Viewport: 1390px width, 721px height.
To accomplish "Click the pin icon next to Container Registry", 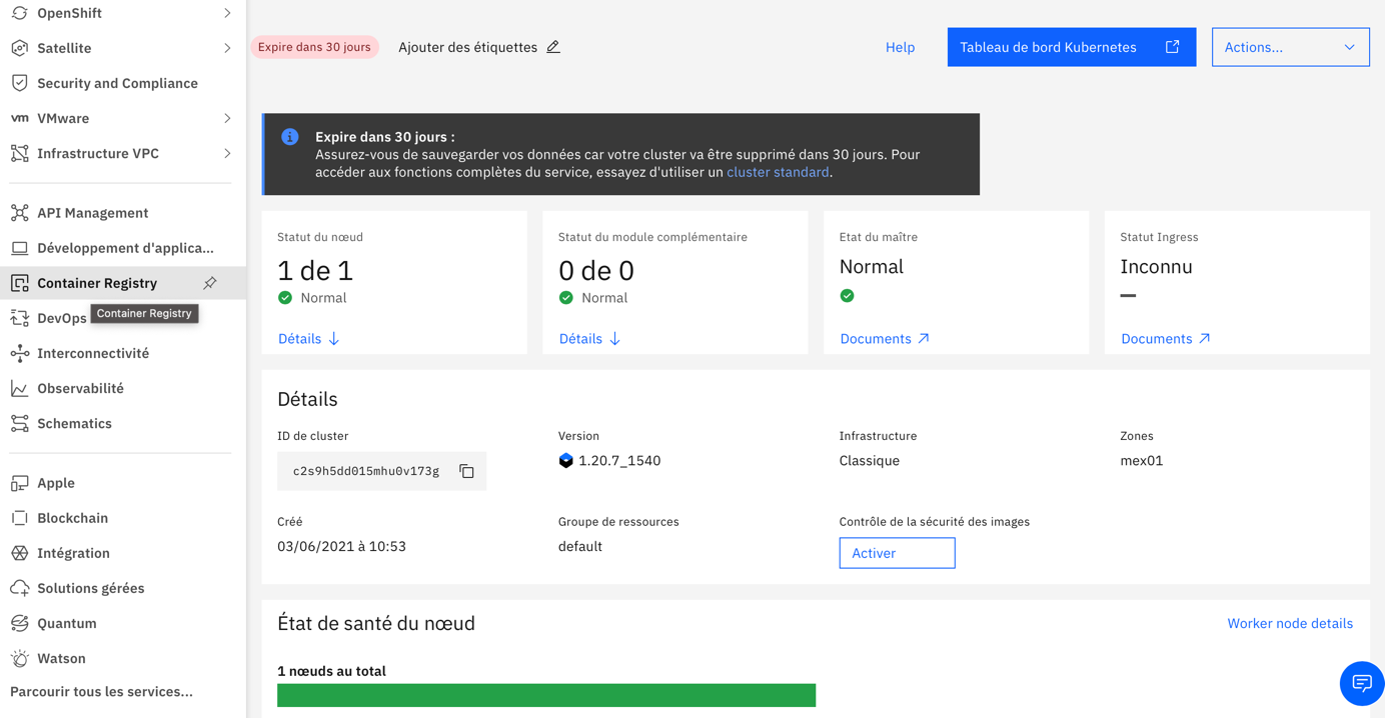I will click(x=210, y=283).
